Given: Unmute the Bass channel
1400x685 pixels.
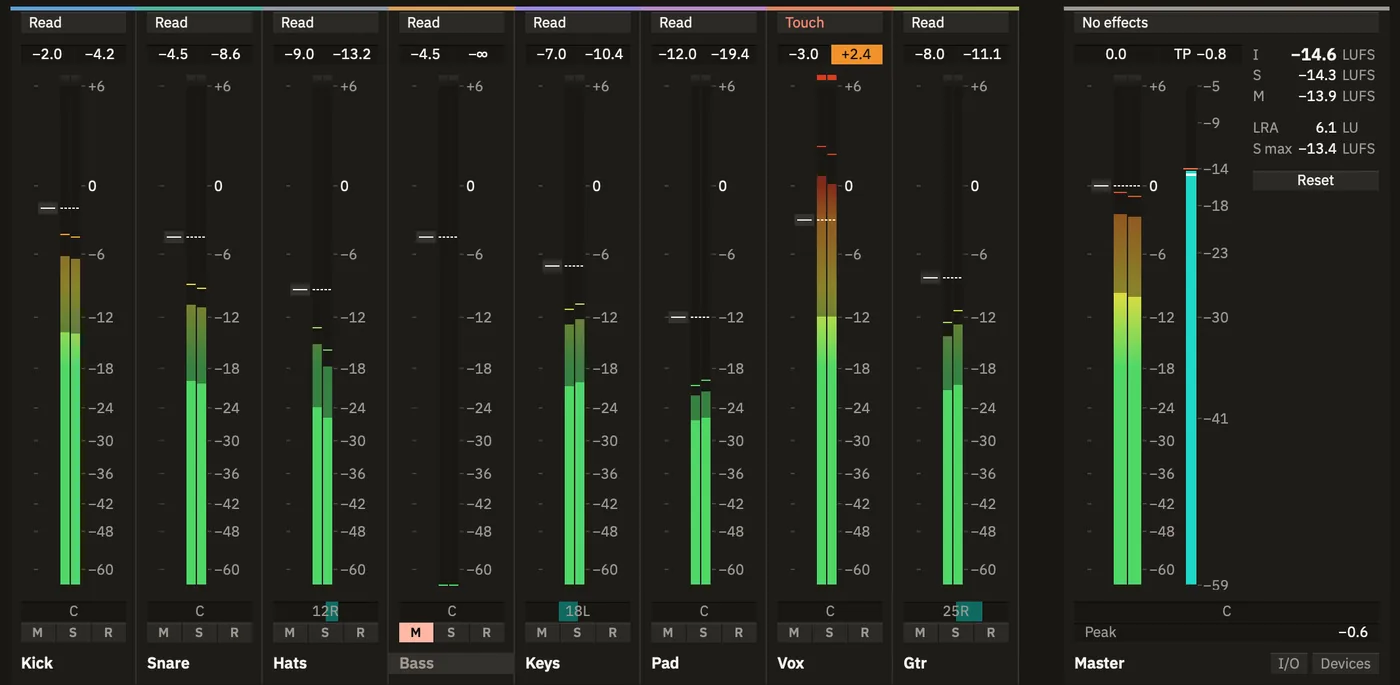Looking at the screenshot, I should [x=415, y=632].
